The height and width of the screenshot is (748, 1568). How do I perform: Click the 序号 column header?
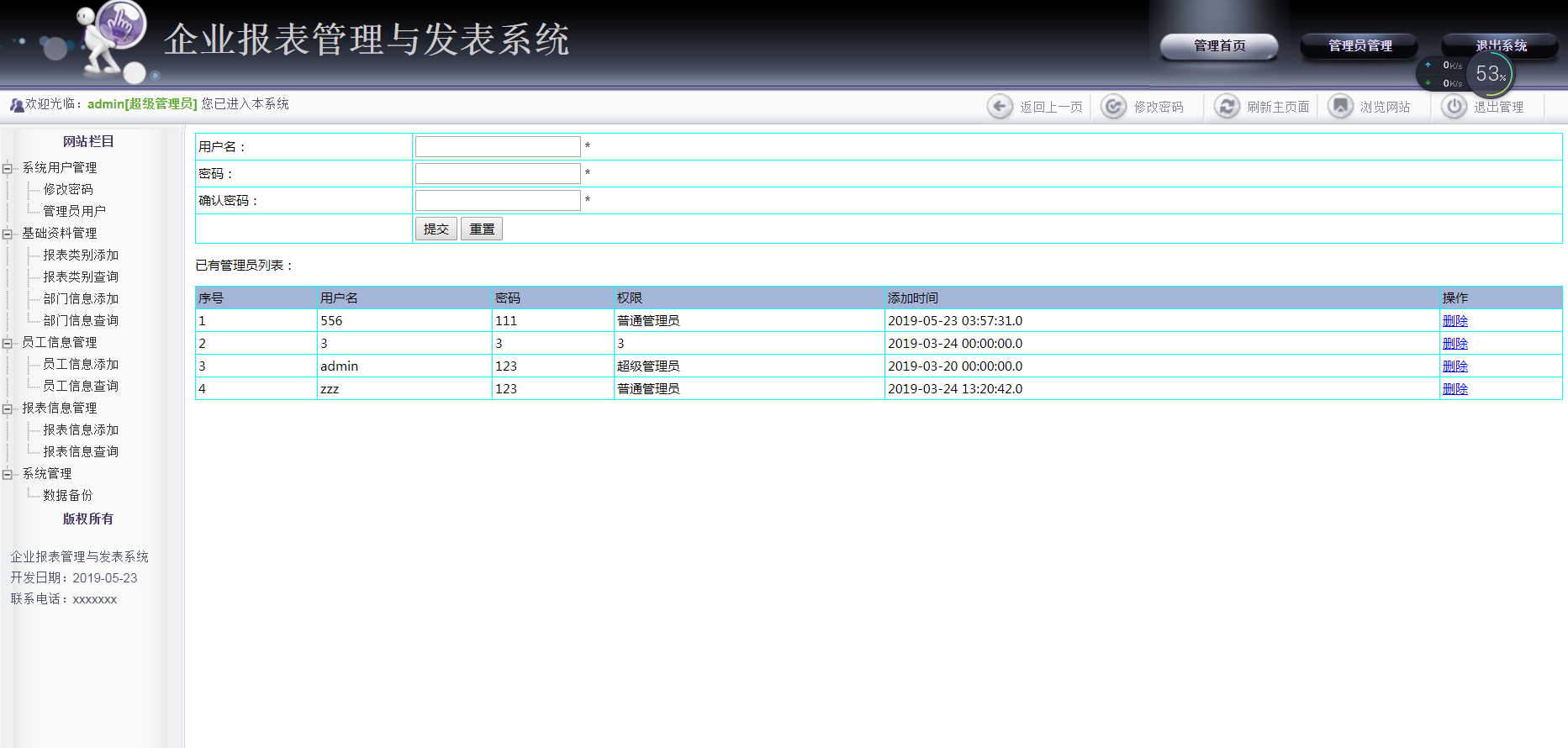(211, 298)
